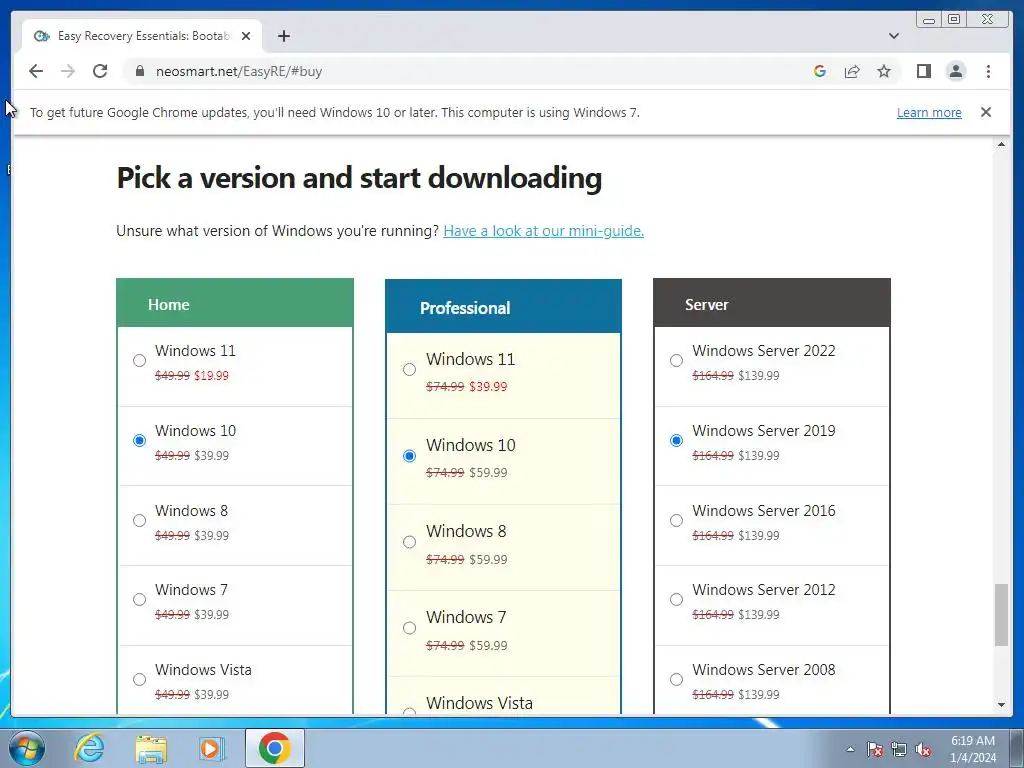Select Home Windows 7 radio button
Viewport: 1024px width, 768px height.
(139, 600)
